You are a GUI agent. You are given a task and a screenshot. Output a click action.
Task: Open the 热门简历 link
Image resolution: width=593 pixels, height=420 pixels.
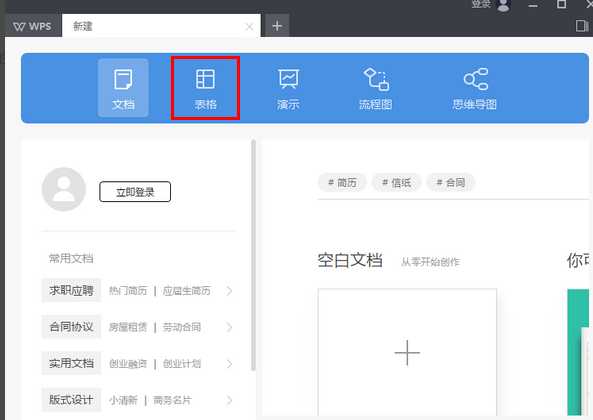click(x=128, y=291)
